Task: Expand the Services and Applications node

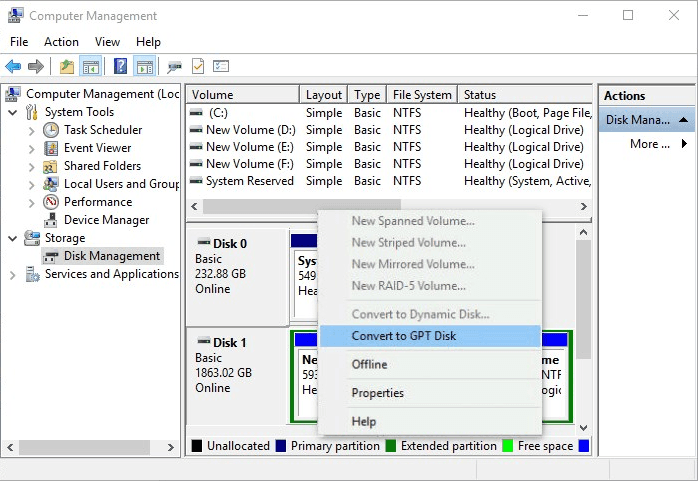Action: pyautogui.click(x=13, y=274)
